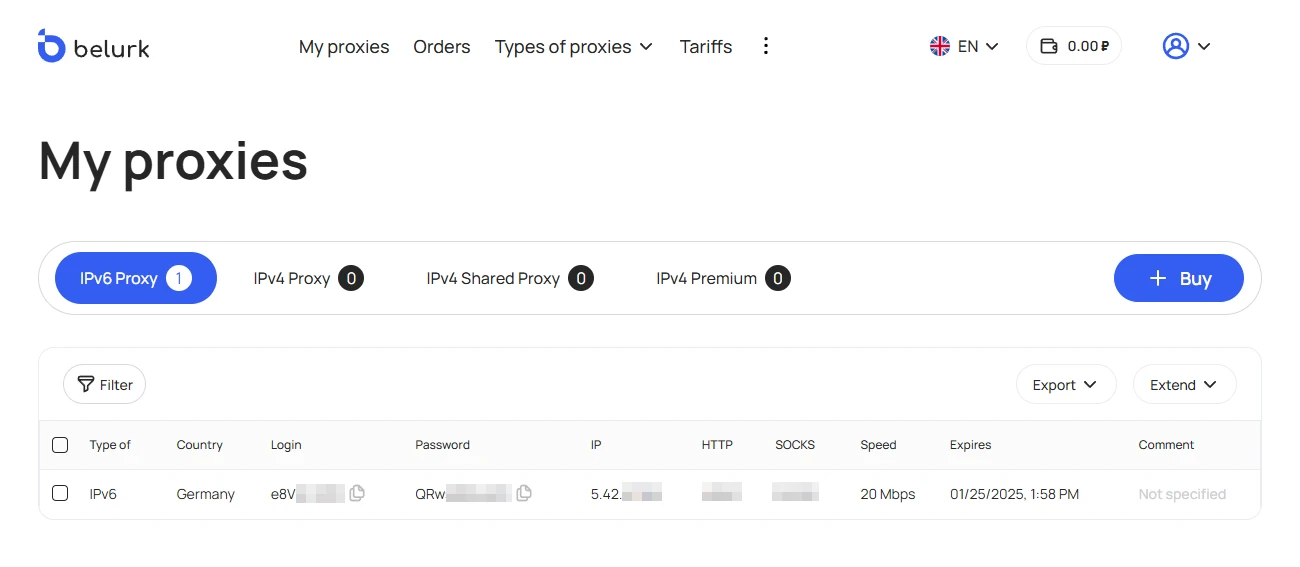Open the Orders page
The image size is (1300, 567).
[x=442, y=47]
